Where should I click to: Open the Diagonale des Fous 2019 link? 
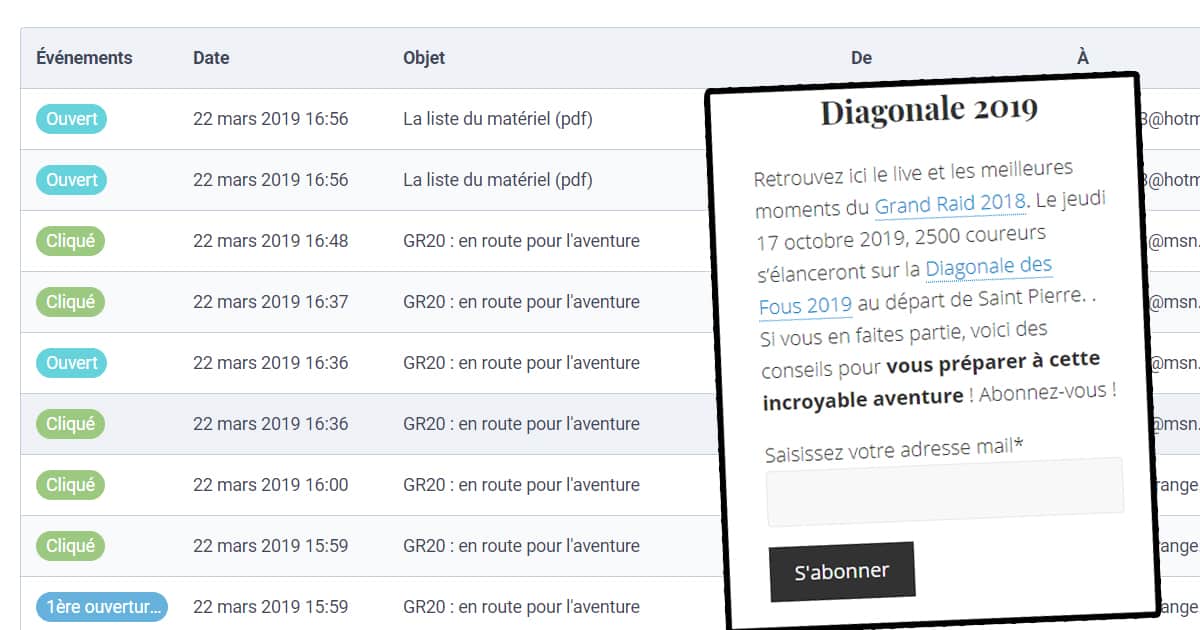905,286
